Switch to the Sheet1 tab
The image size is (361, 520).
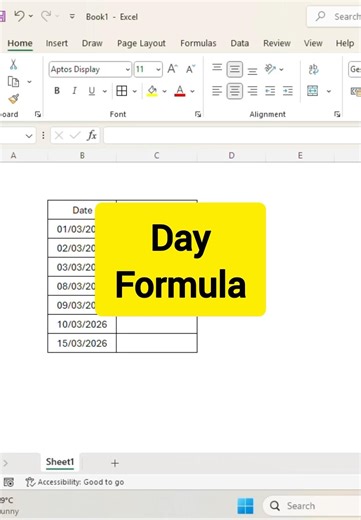(60, 462)
